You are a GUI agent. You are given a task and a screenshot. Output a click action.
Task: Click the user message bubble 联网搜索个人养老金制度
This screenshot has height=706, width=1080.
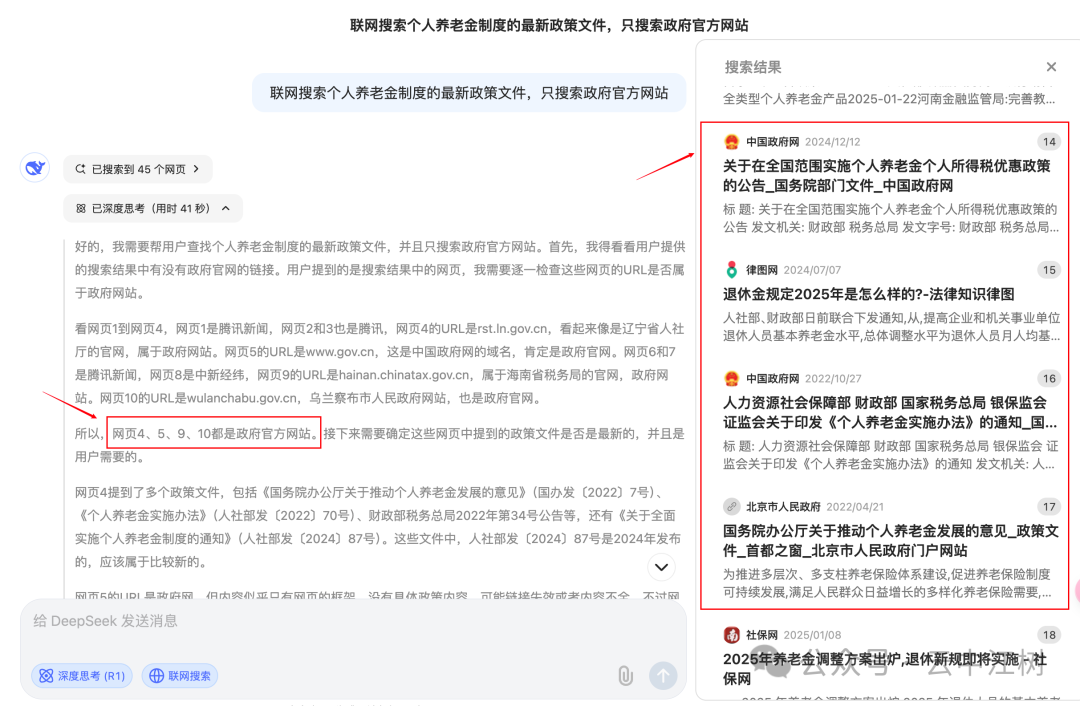pyautogui.click(x=469, y=93)
